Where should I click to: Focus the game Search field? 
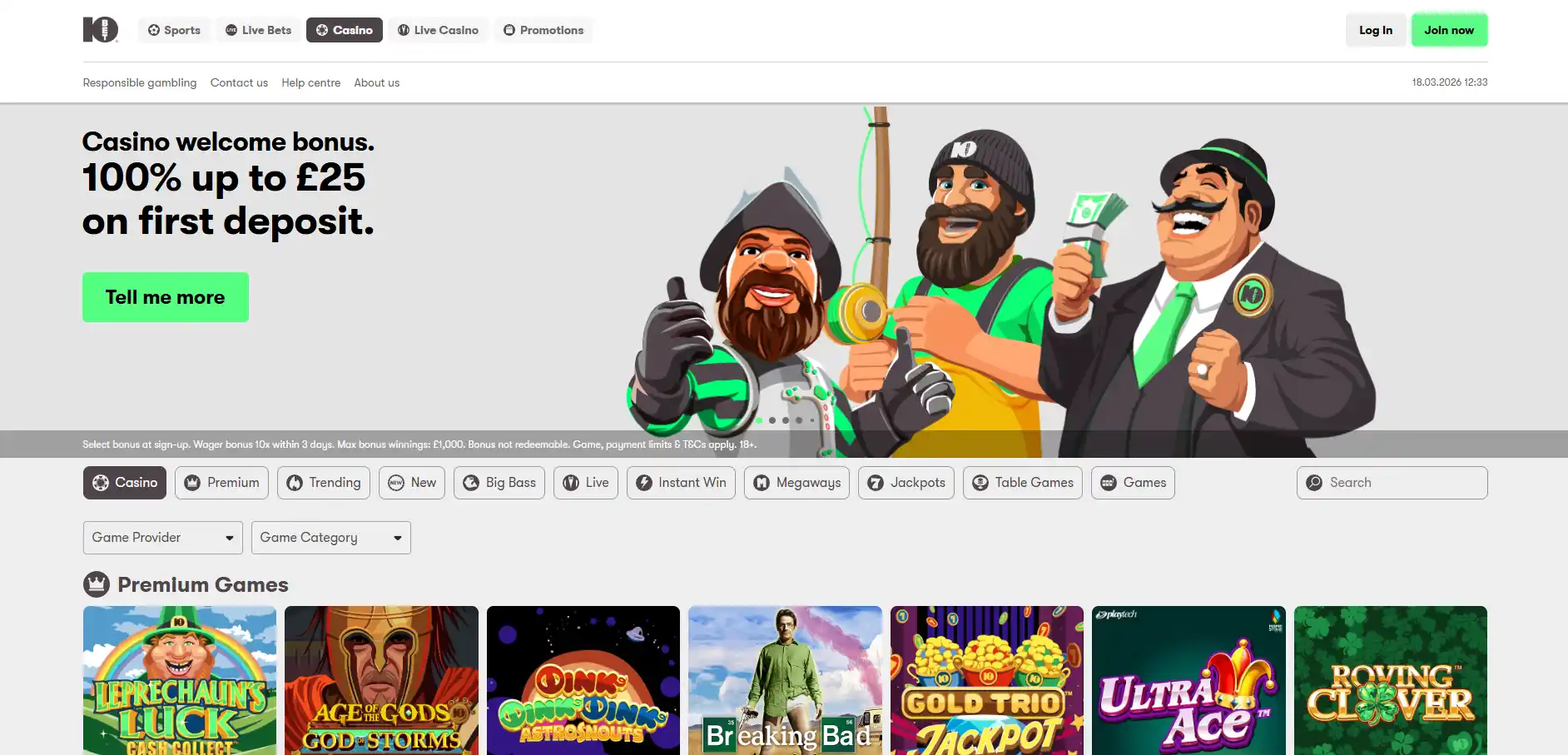tap(1392, 483)
